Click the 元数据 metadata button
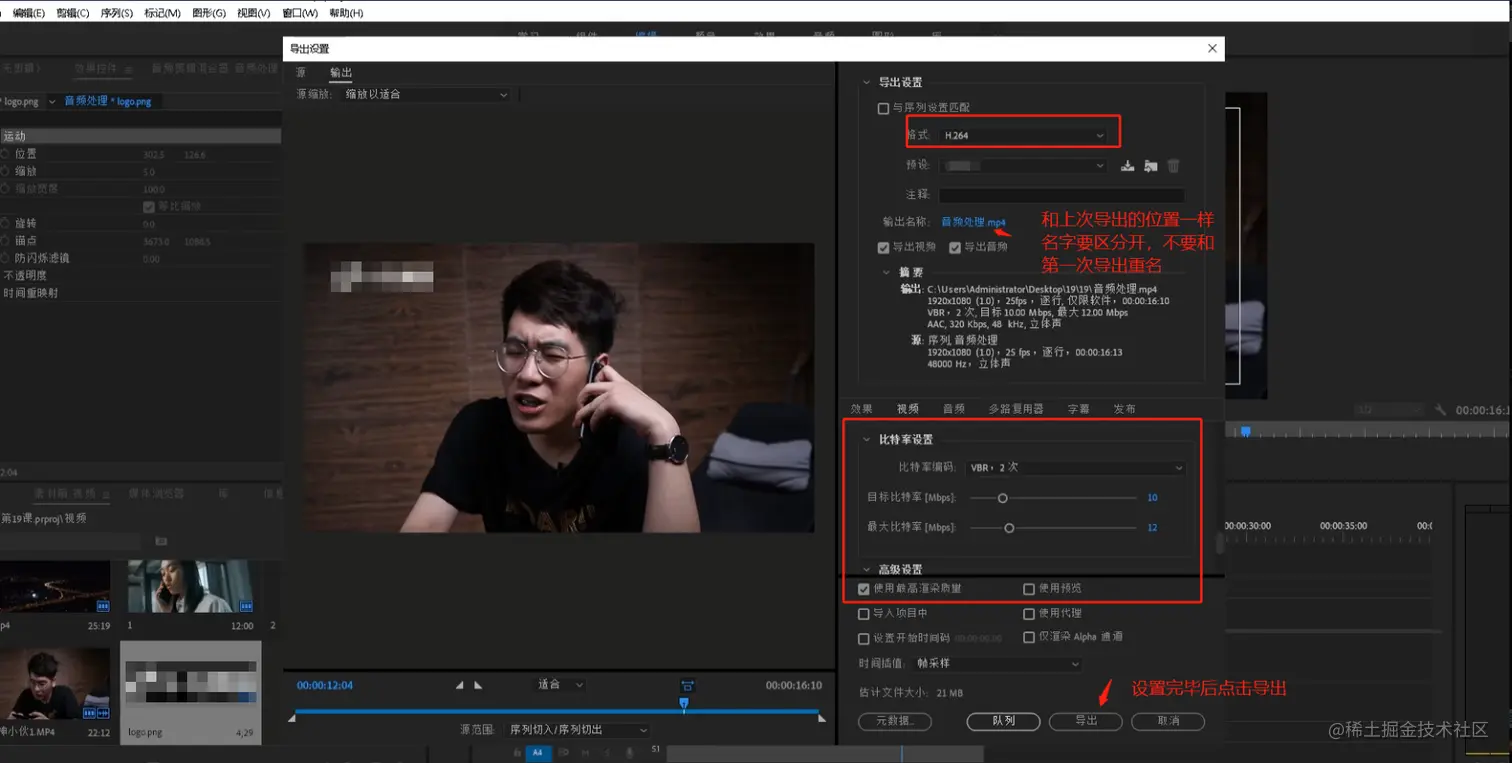 pyautogui.click(x=895, y=721)
